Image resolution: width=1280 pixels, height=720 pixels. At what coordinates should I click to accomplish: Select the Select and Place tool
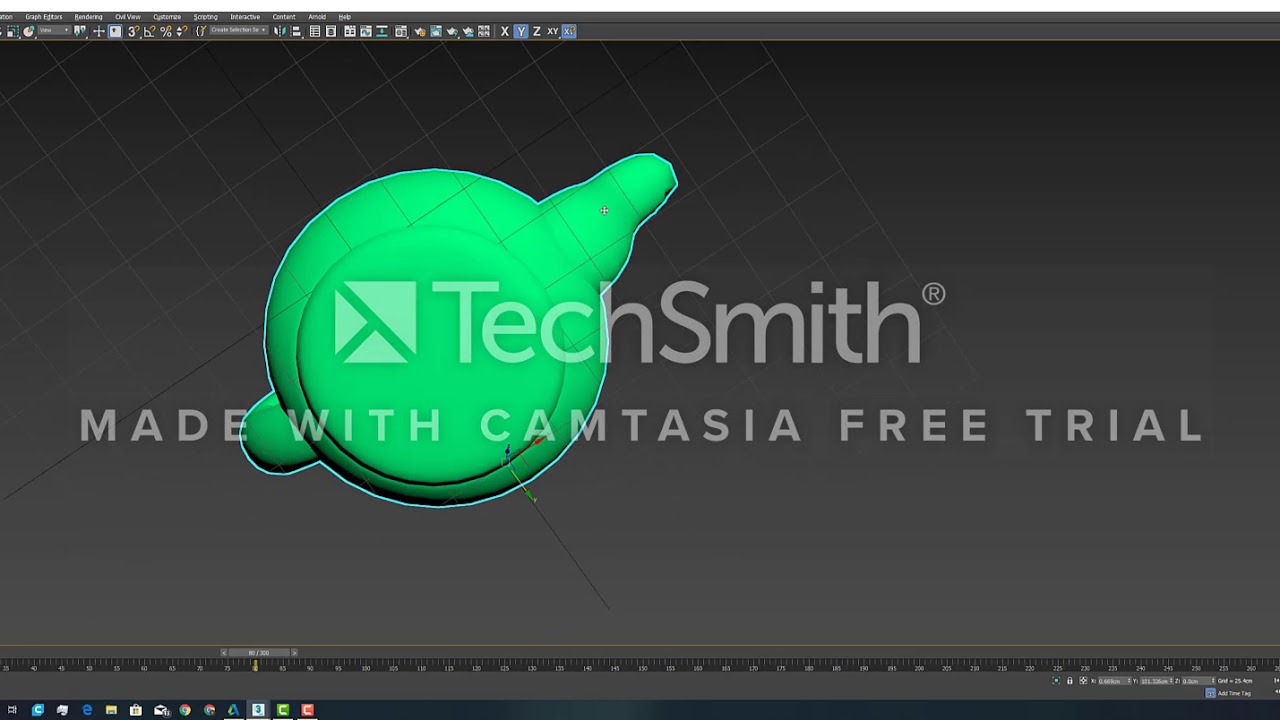[29, 32]
